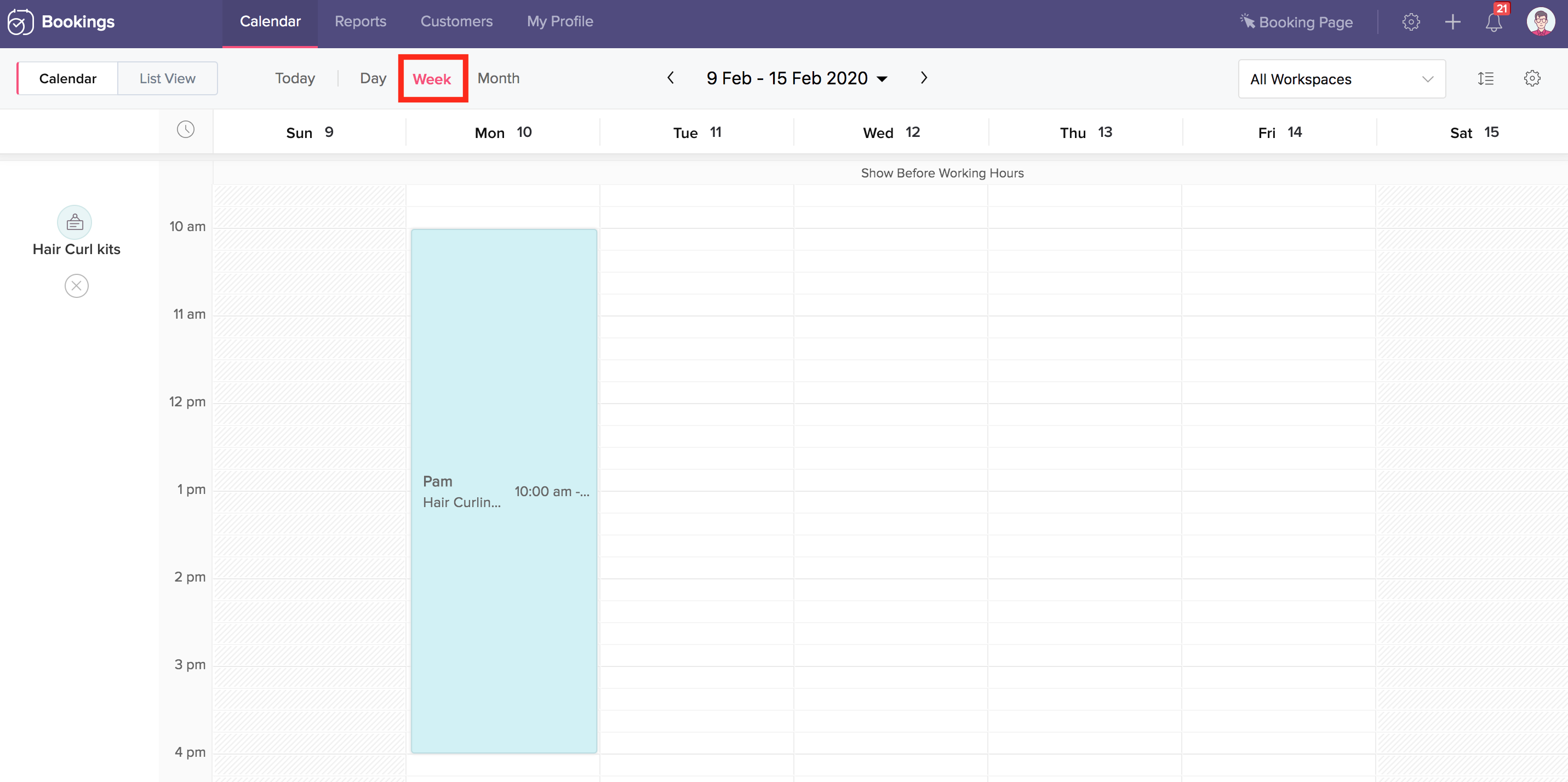Screen dimensions: 1568x782
Task: Open notifications bell with 21 badge
Action: (x=1493, y=22)
